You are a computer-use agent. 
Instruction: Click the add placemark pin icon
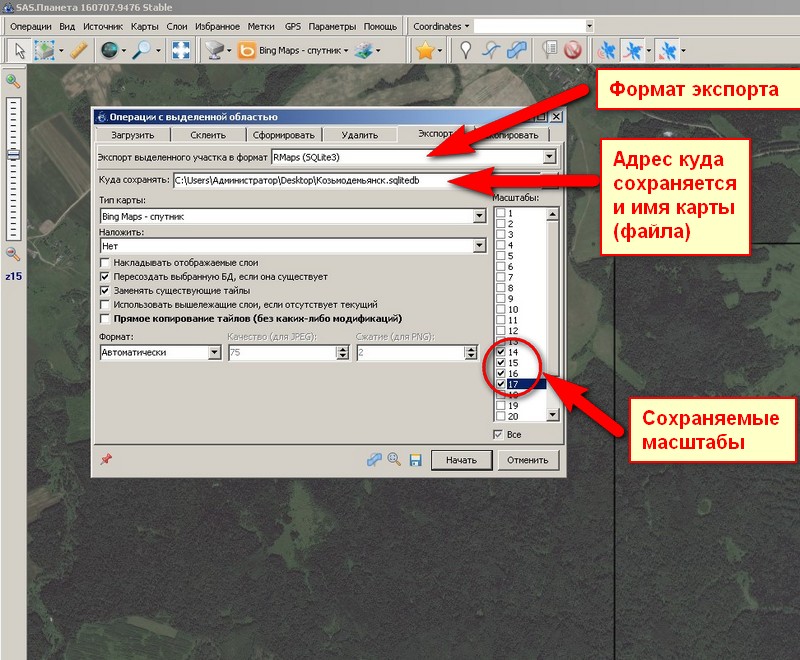[x=465, y=50]
